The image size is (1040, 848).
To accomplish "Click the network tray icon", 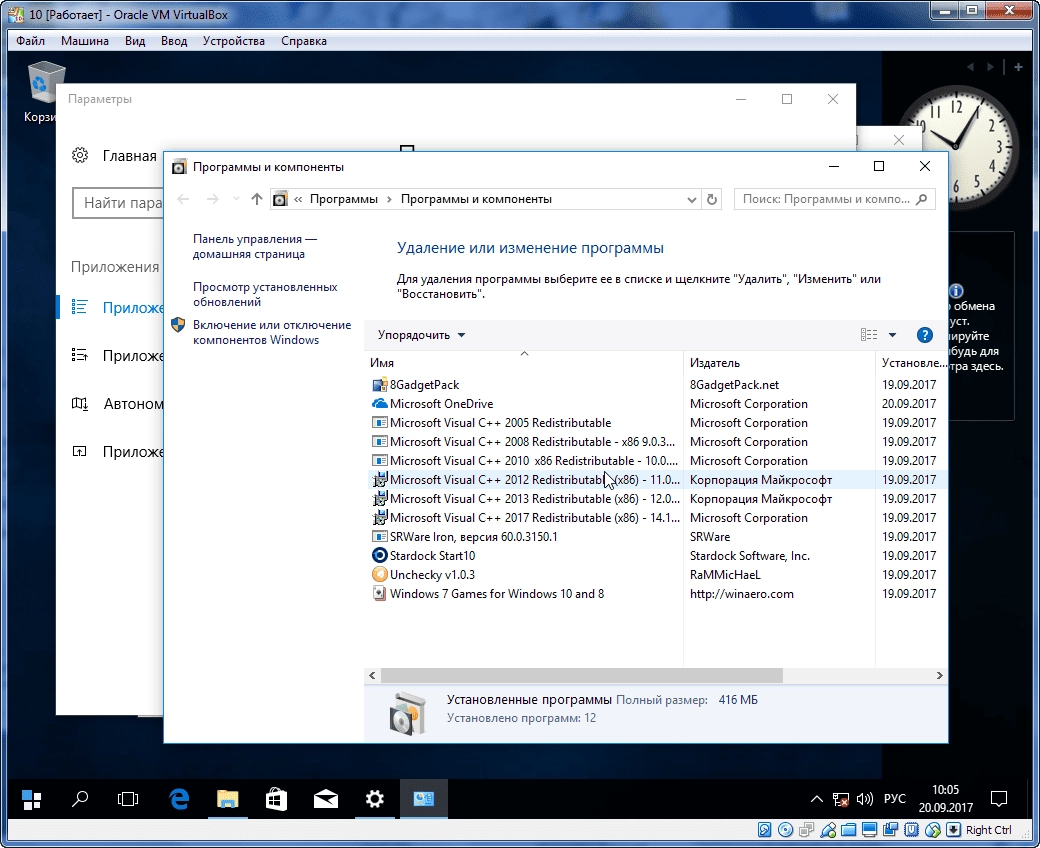I will coord(840,800).
